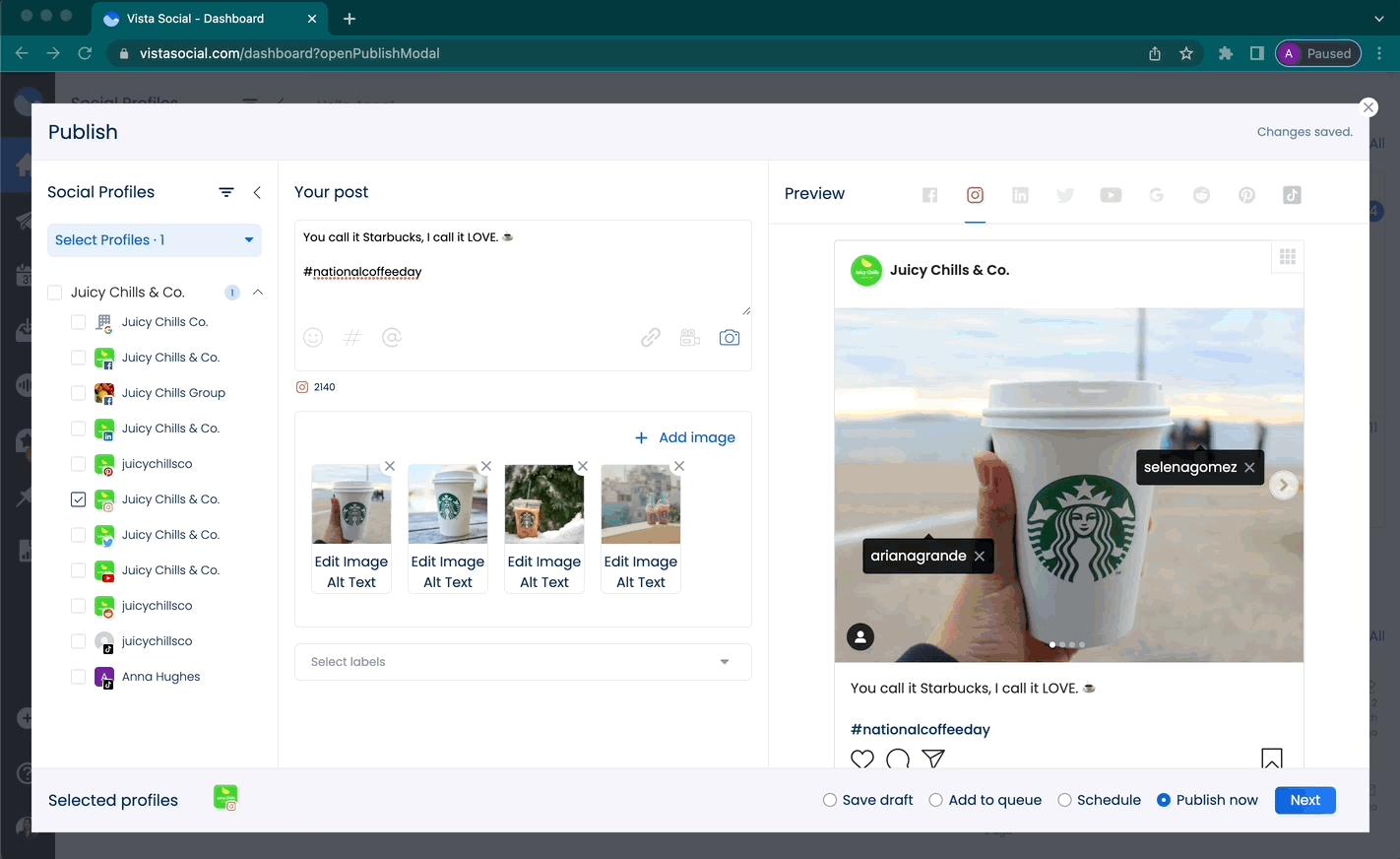Image resolution: width=1400 pixels, height=859 pixels.
Task: Click Edit Image under first thumbnail
Action: (351, 562)
